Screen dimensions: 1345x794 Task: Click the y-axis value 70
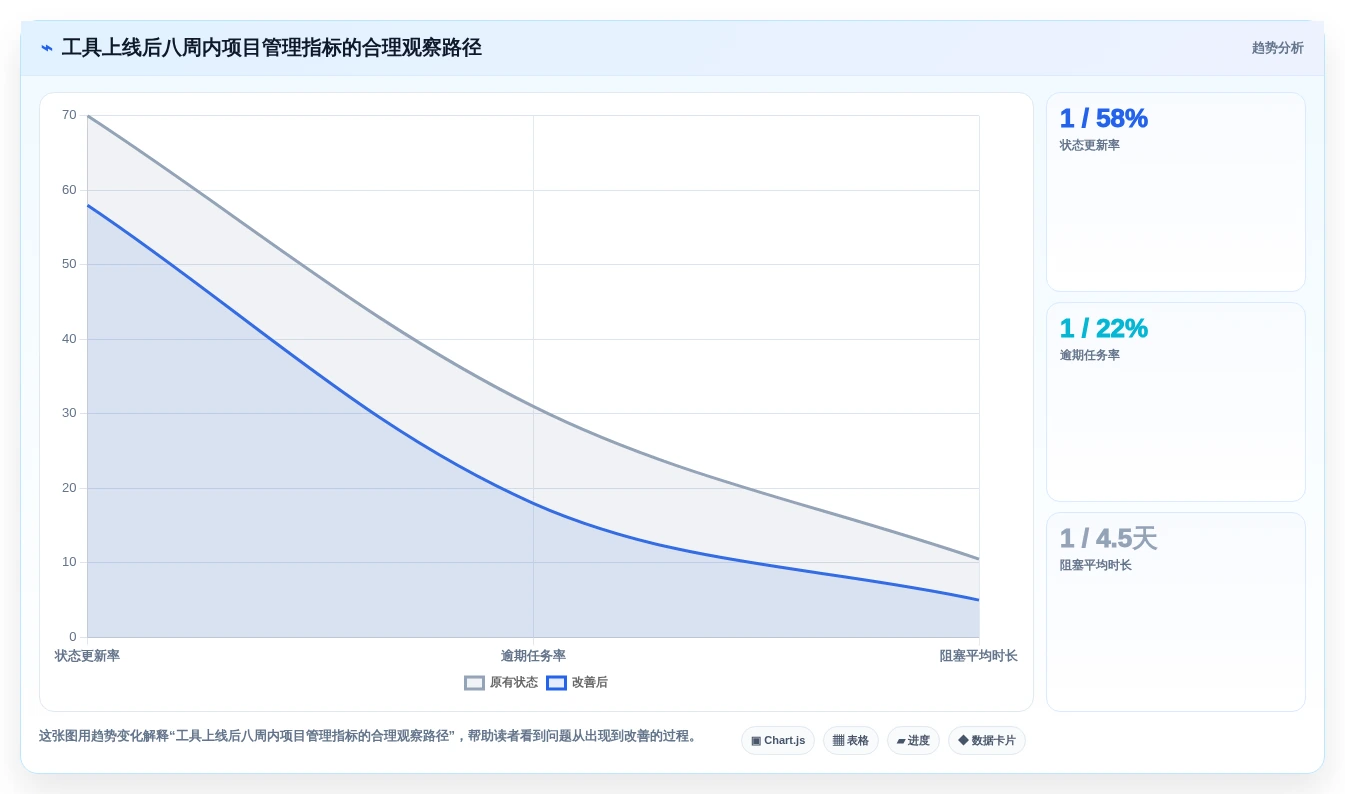[x=69, y=115]
